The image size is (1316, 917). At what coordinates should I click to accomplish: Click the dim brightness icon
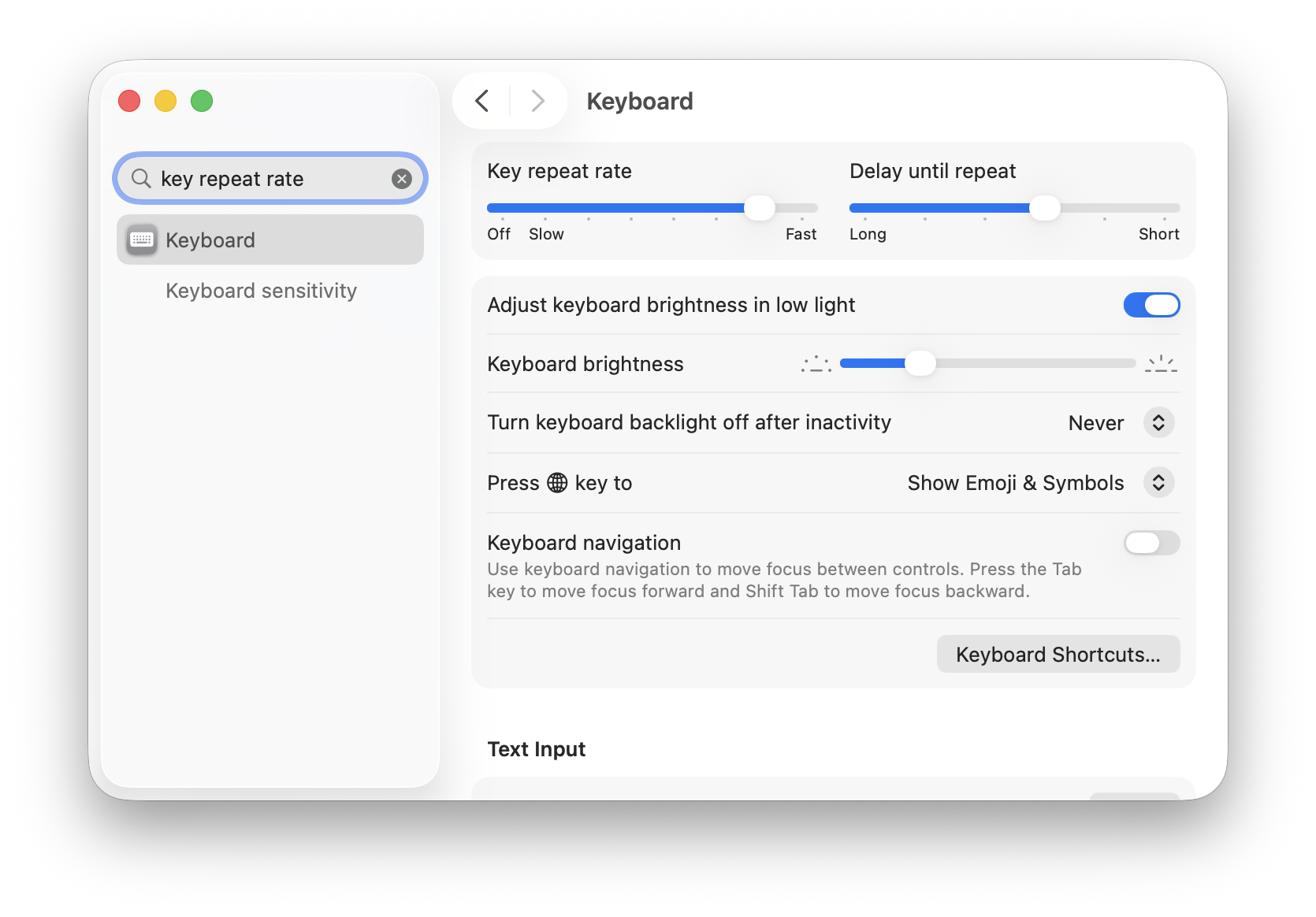point(816,364)
